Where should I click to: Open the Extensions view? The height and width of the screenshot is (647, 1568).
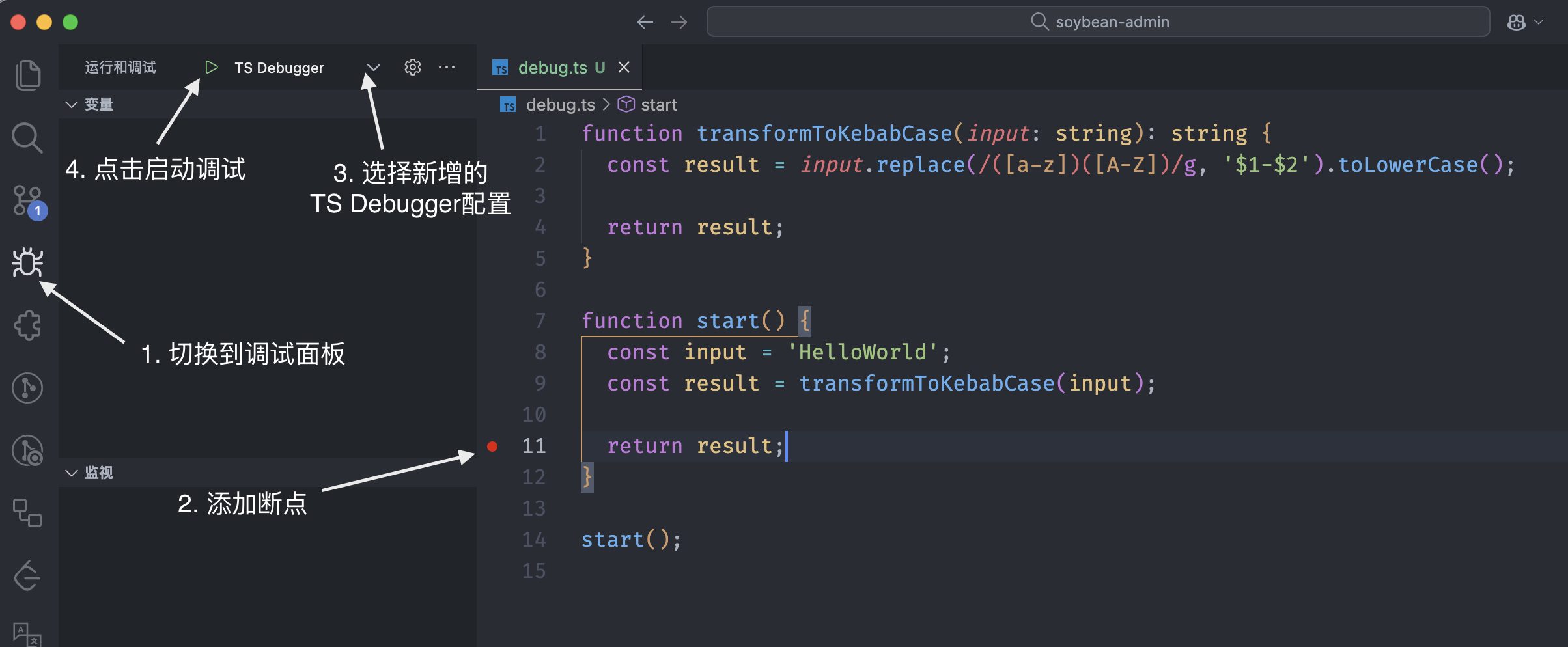point(27,325)
